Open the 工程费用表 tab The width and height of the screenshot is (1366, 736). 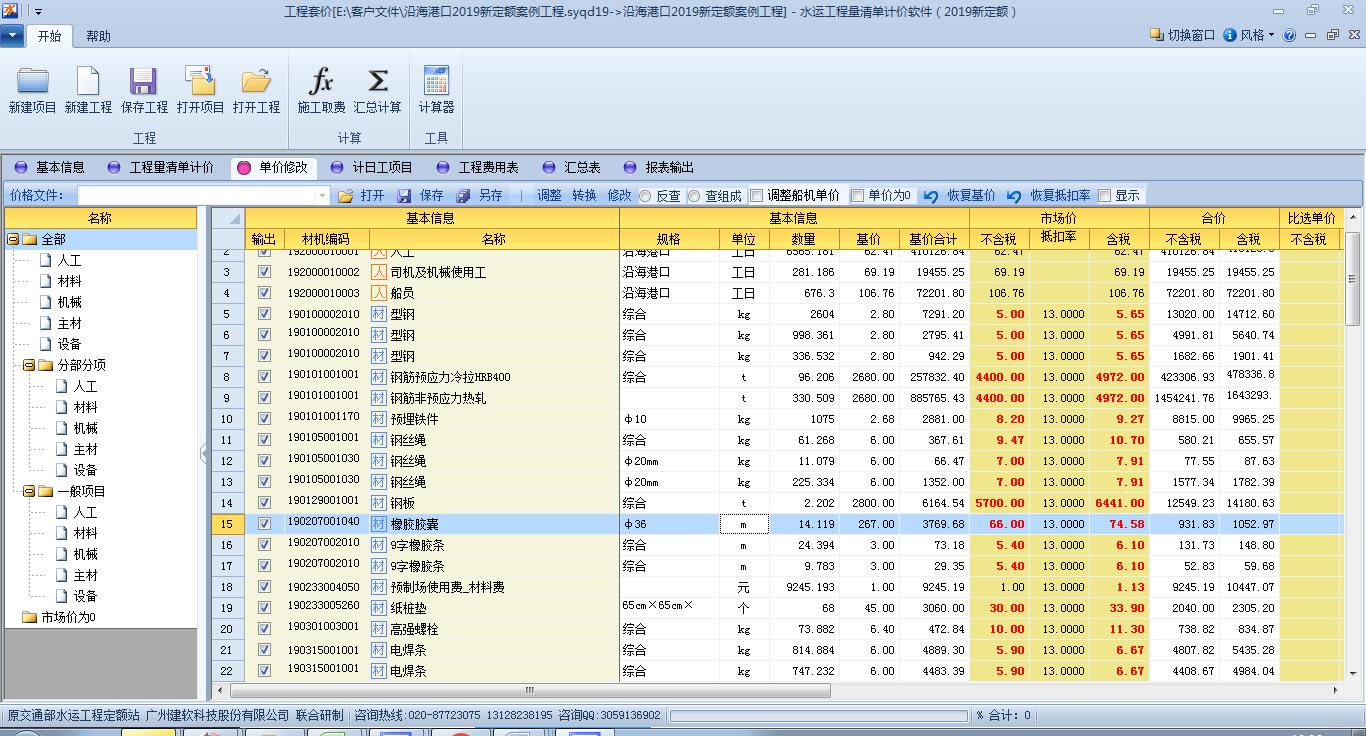click(478, 168)
